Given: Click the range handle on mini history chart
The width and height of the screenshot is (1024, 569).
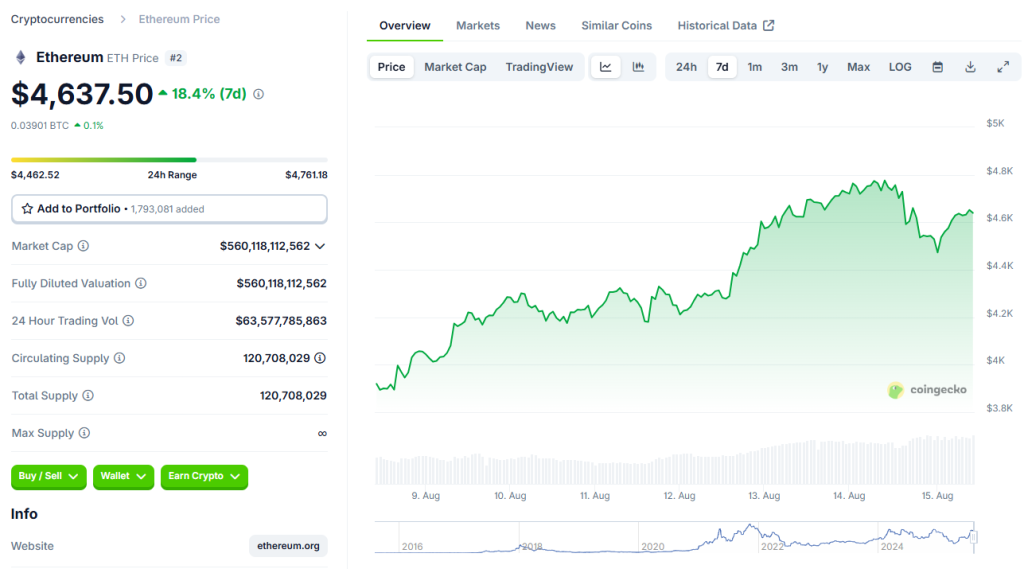Looking at the screenshot, I should coord(974,537).
